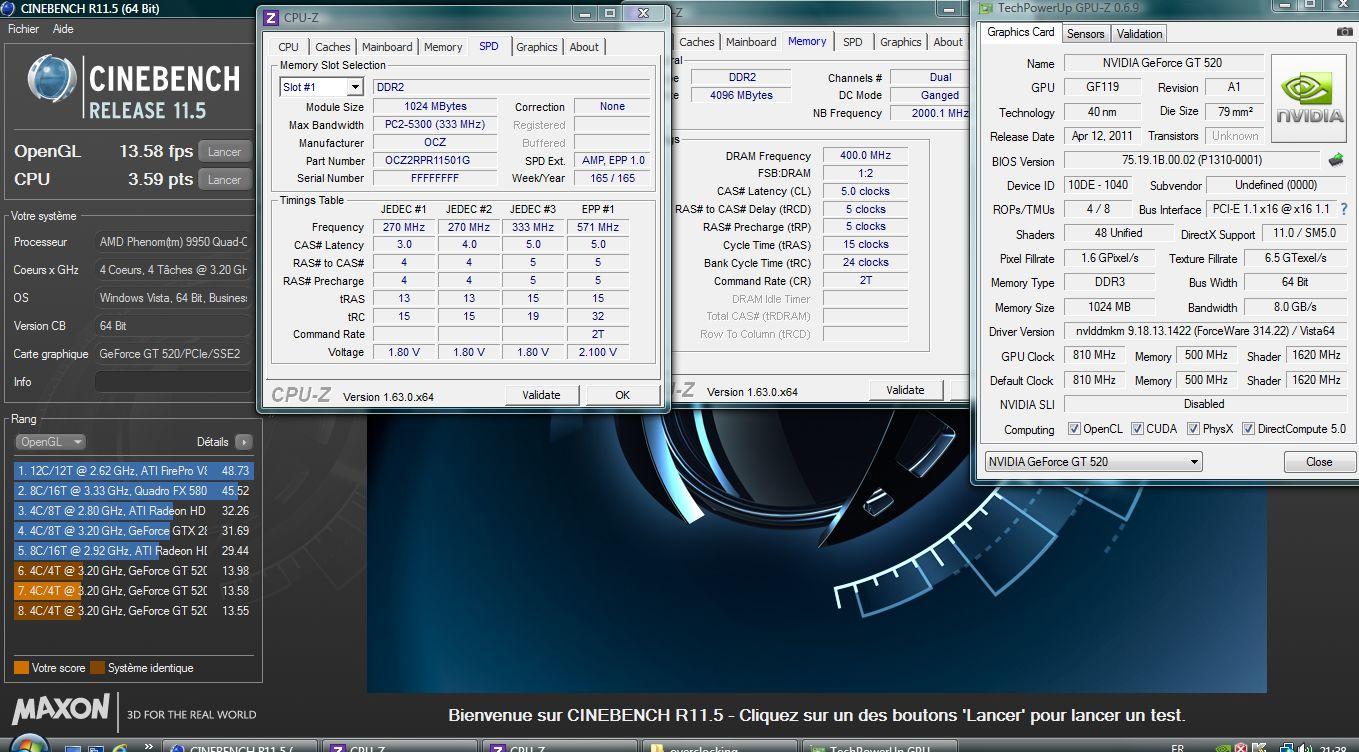Switch to About tab in front CPU-Z

coord(584,47)
